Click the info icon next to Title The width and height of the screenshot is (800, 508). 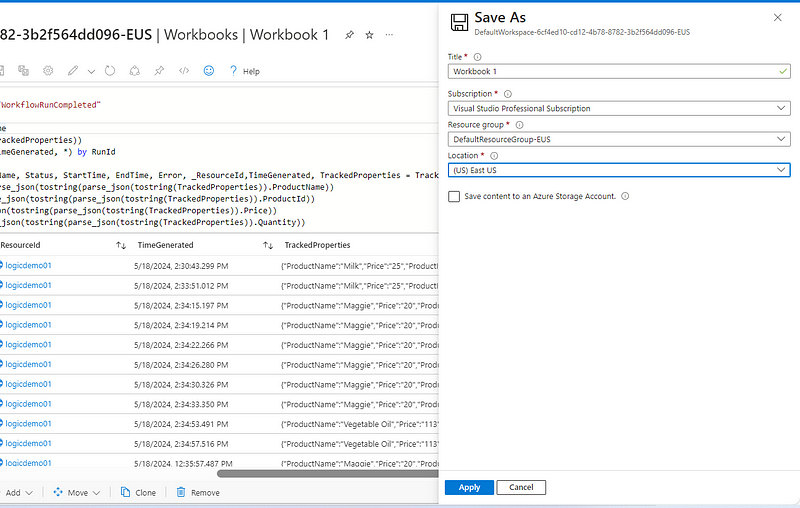(x=478, y=57)
